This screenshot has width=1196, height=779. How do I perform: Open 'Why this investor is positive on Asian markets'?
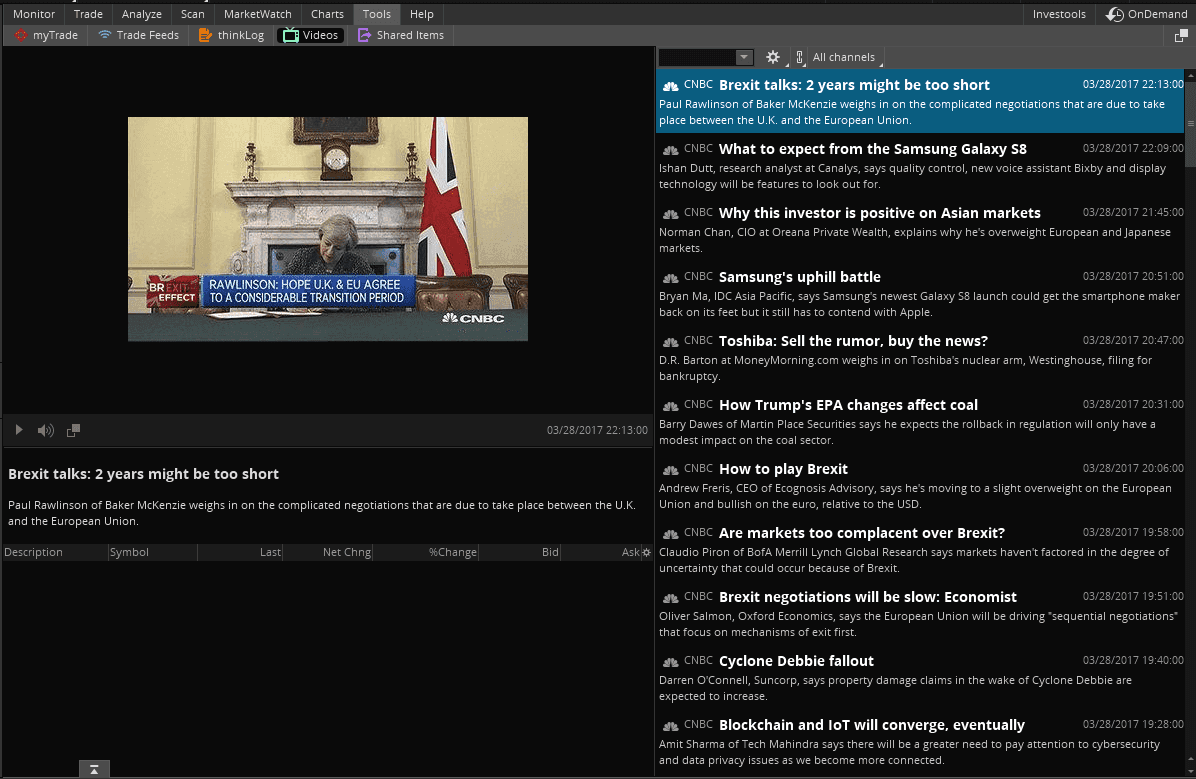click(x=921, y=229)
